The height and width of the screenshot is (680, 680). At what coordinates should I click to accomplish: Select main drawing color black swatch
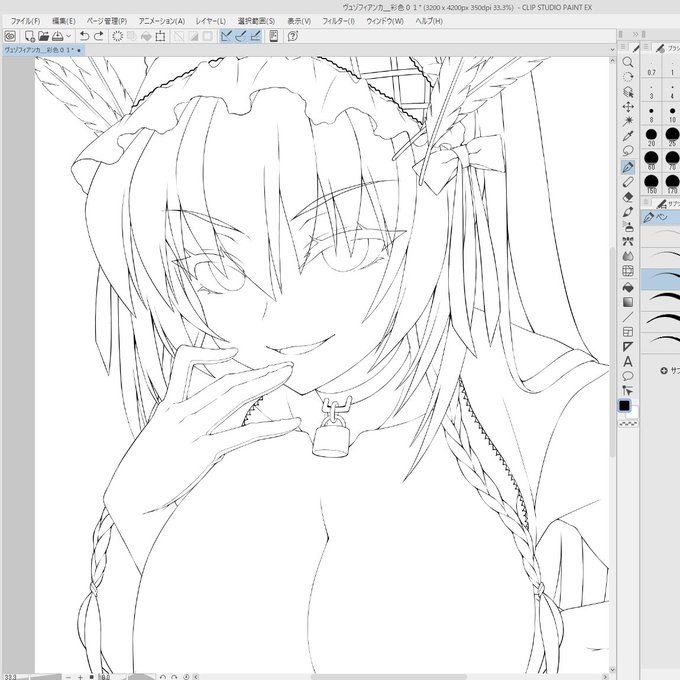coord(624,406)
